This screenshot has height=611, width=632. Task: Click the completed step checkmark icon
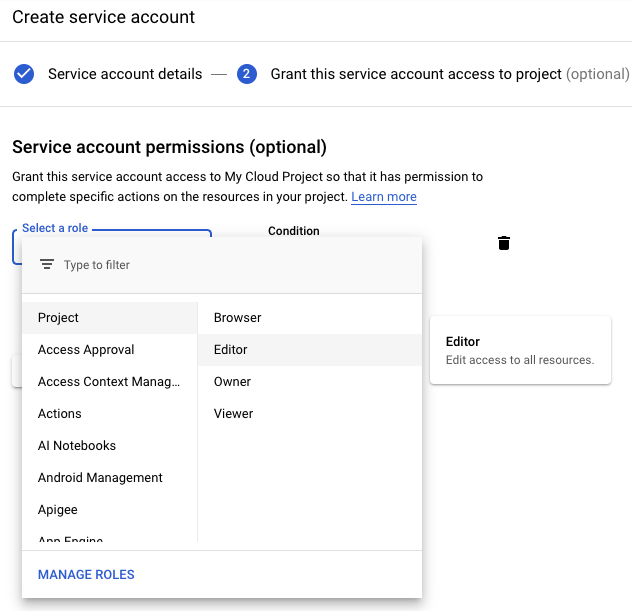(24, 74)
